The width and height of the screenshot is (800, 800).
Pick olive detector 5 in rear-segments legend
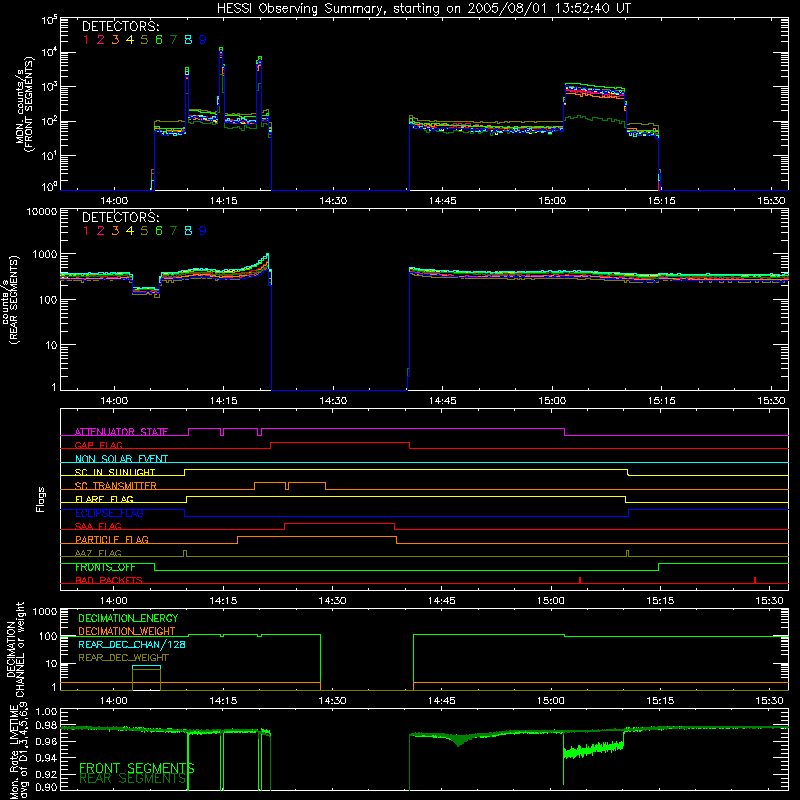pos(144,231)
